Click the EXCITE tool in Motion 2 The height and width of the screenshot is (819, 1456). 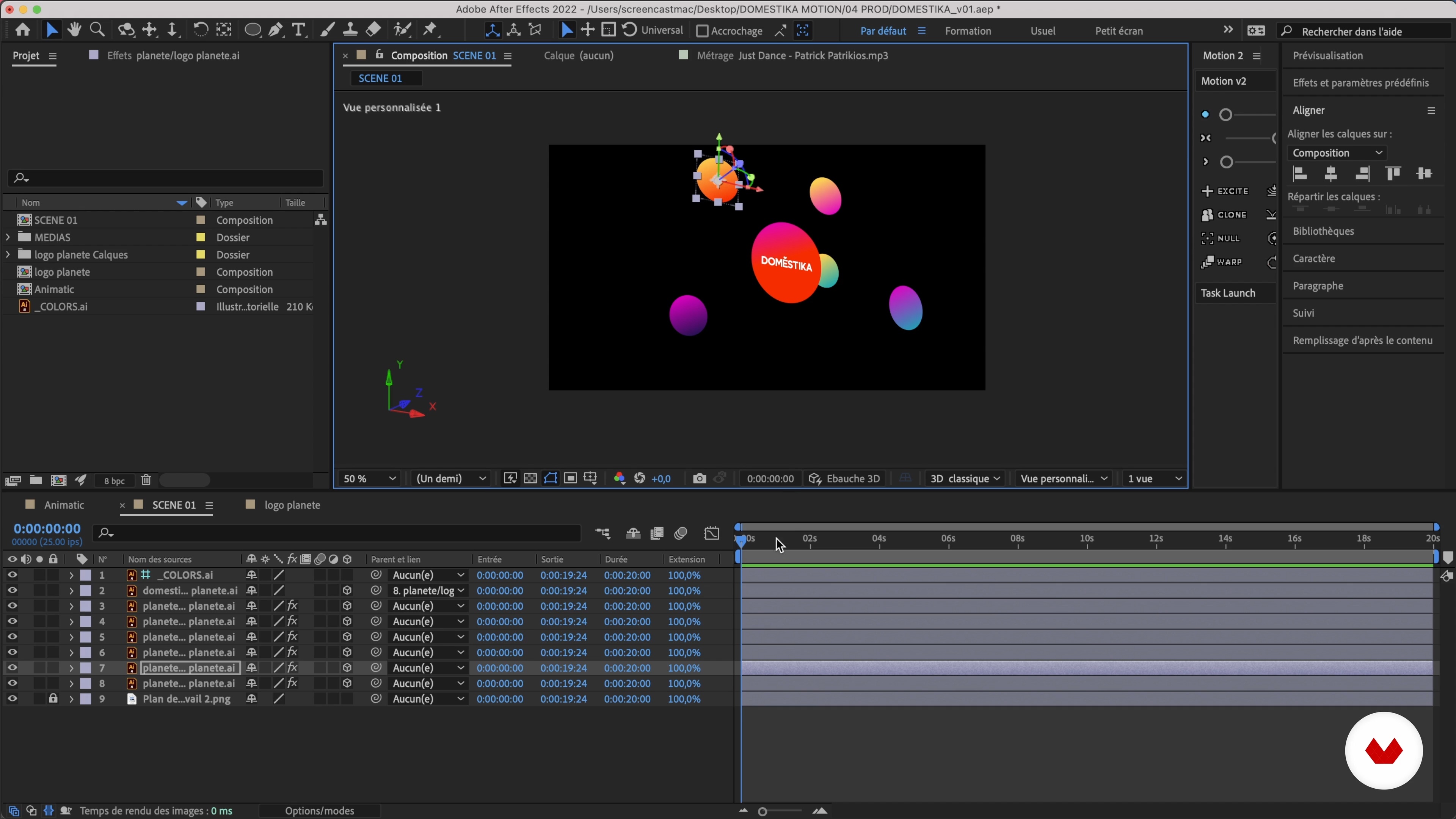point(1225,191)
